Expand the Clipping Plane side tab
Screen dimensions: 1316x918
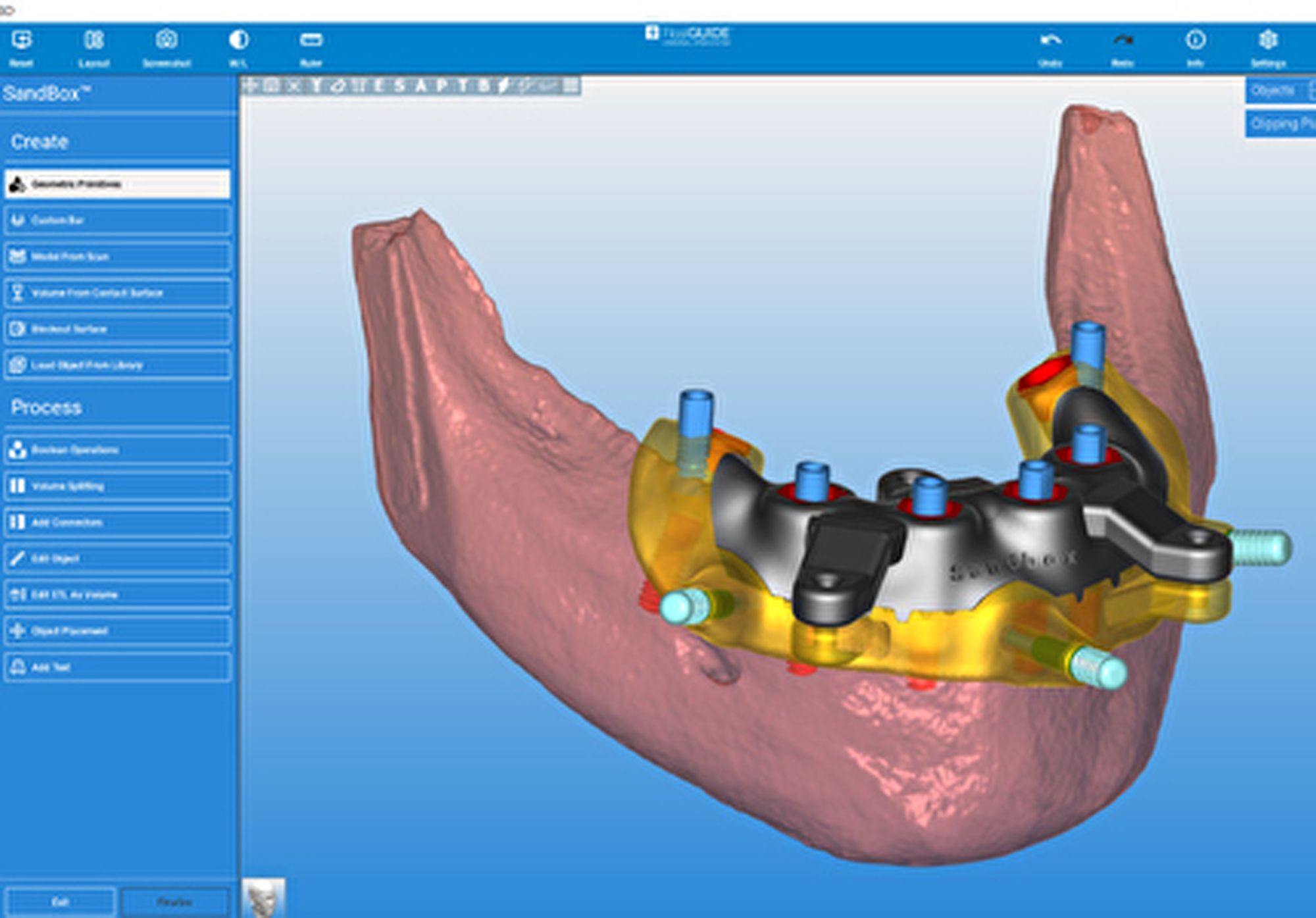(1280, 124)
